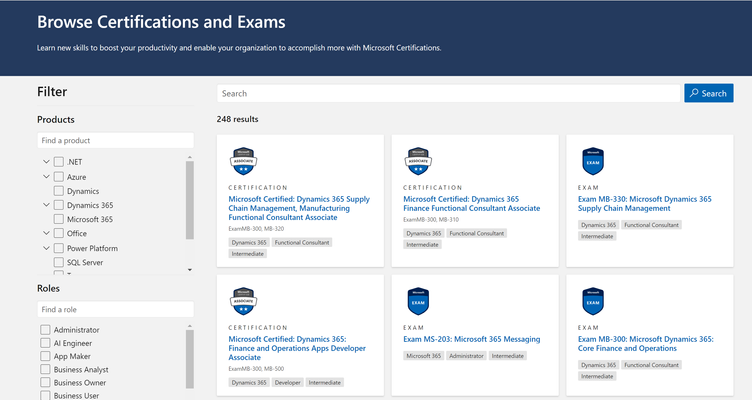This screenshot has width=752, height=400.
Task: Open Exam MS-203: Microsoft 365 Messaging link
Action: tap(471, 339)
